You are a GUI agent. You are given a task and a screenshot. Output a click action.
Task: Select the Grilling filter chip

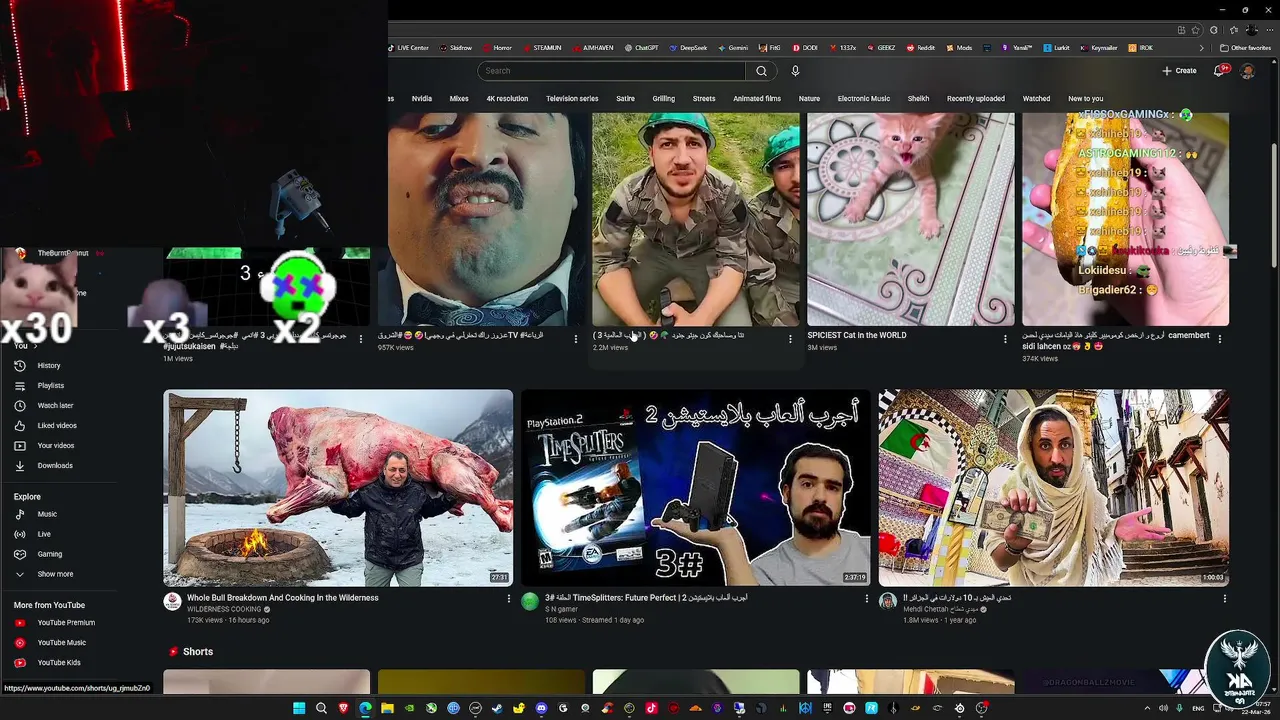[664, 99]
